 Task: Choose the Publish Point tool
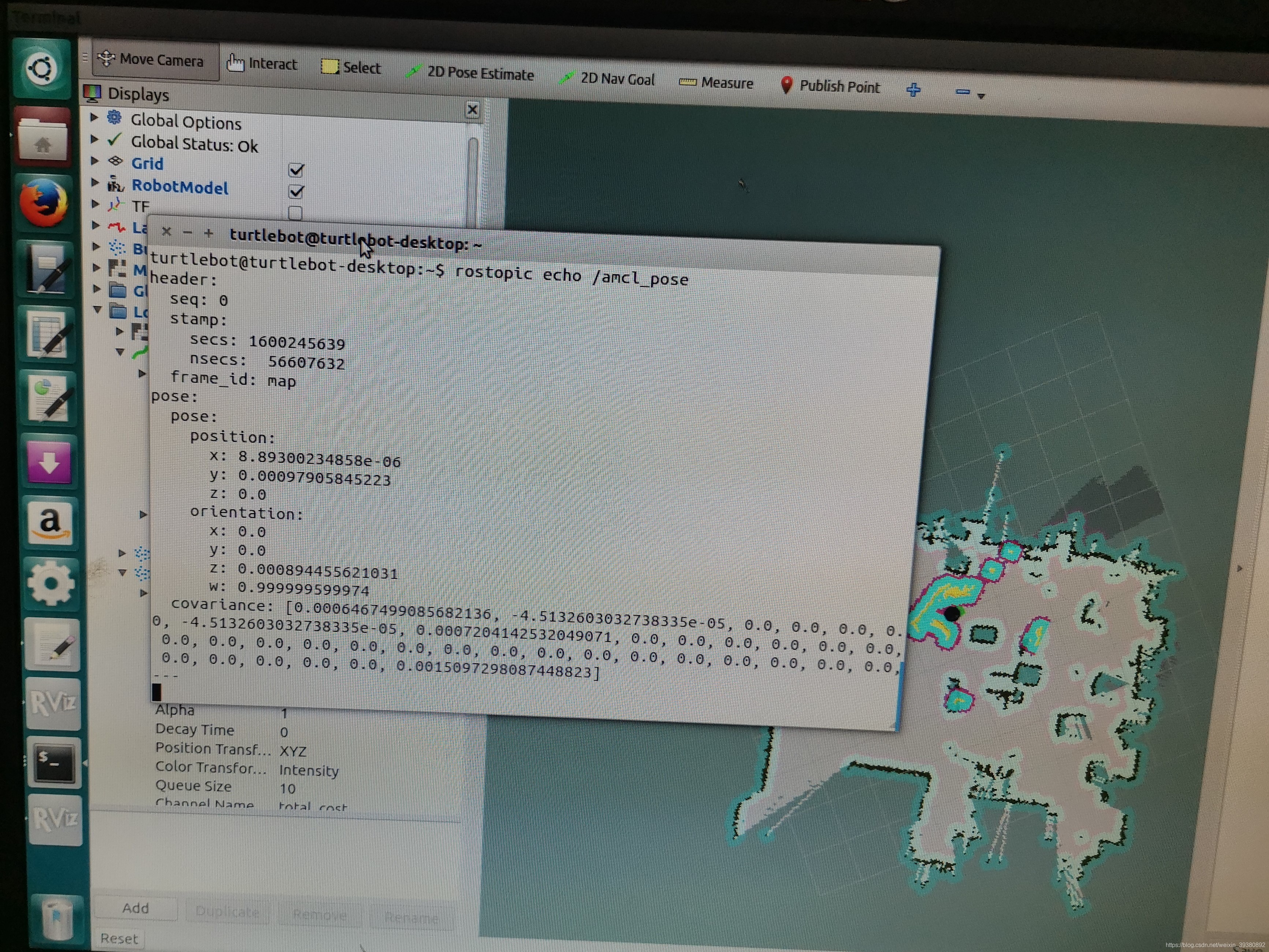[x=830, y=86]
